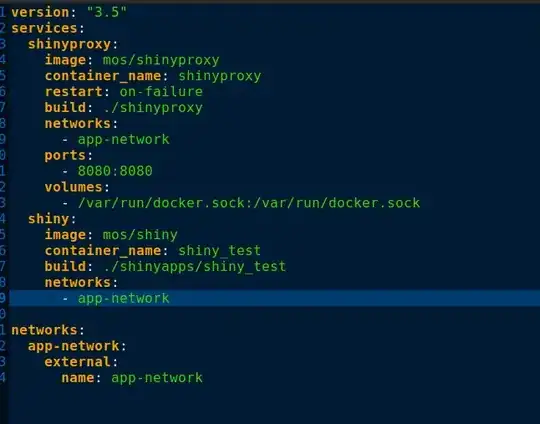
Task: Click the shiny service key
Action: [x=49, y=219]
